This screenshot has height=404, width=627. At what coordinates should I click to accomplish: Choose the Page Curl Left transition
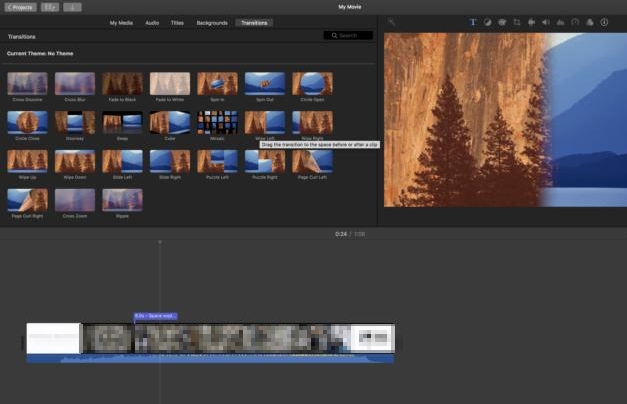(312, 161)
